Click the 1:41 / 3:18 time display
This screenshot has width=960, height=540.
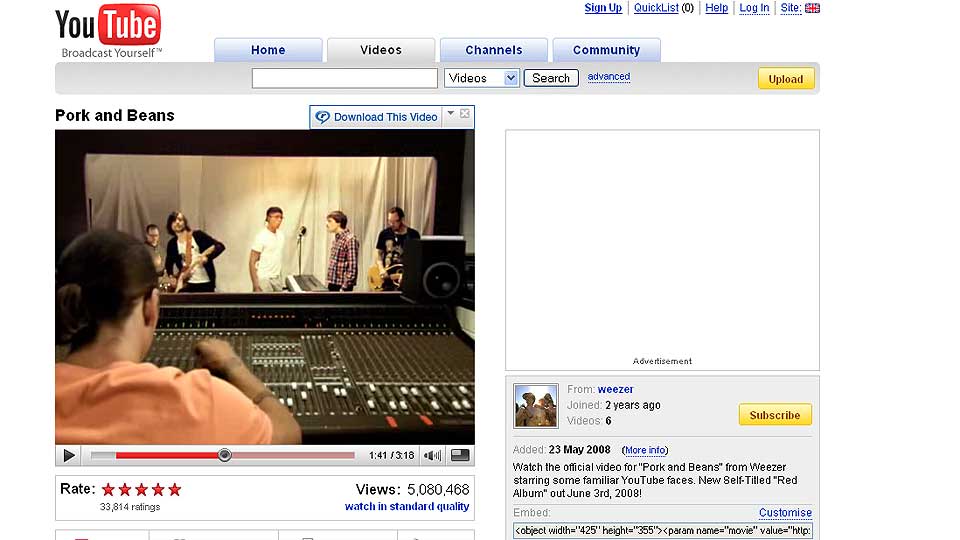391,456
